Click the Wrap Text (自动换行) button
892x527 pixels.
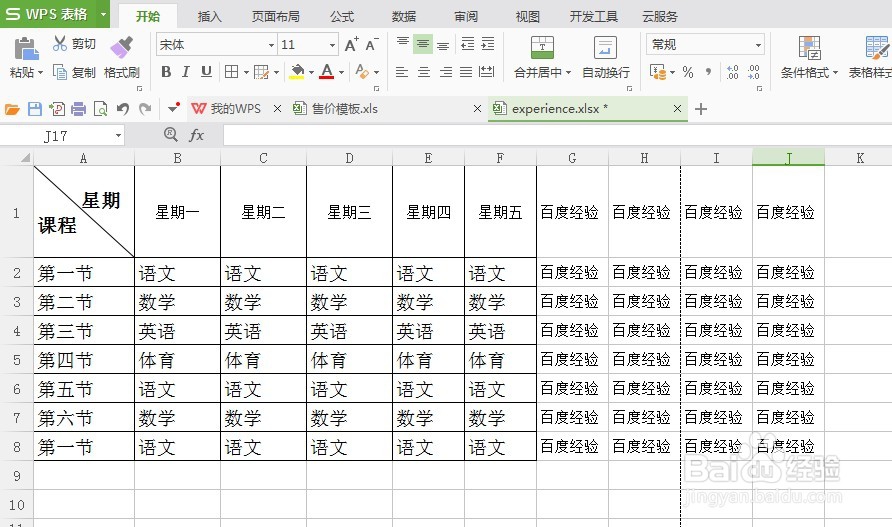pos(606,57)
